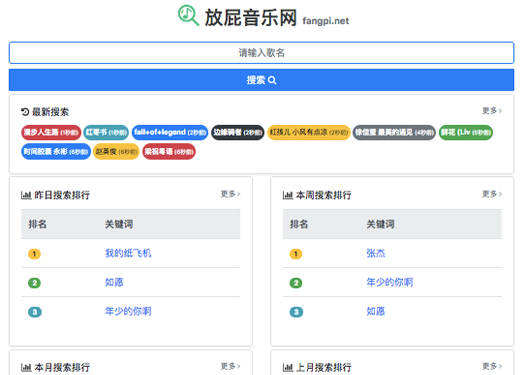Click the bar chart icon beside 上月搜索排行
This screenshot has width=523, height=375.
click(x=288, y=368)
